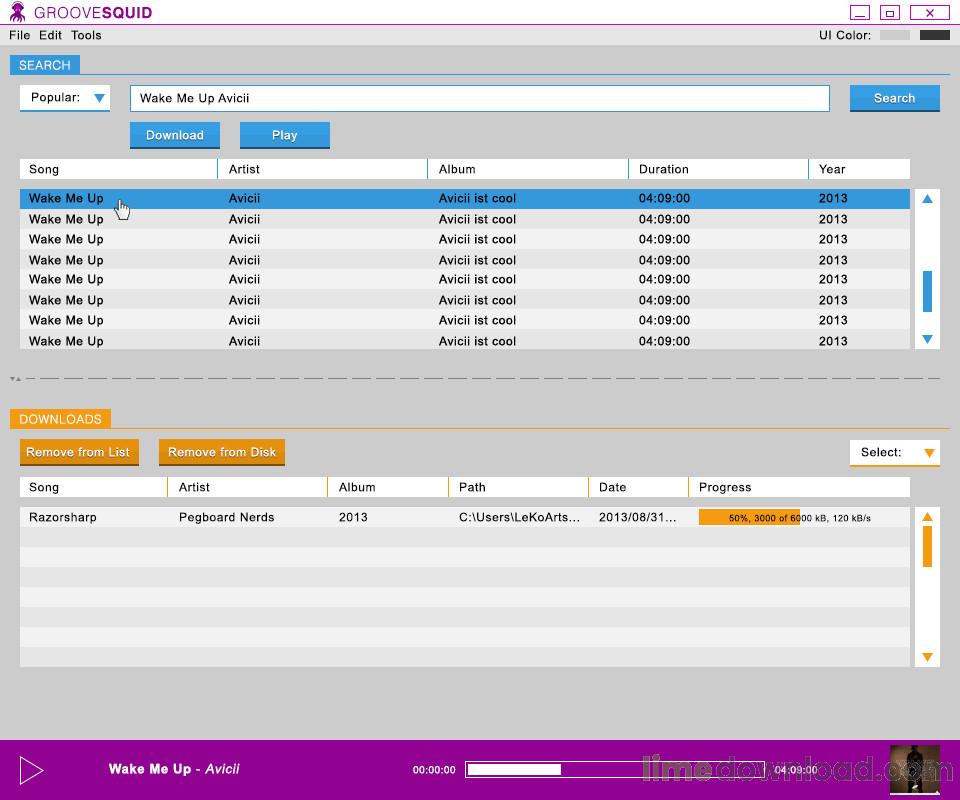The height and width of the screenshot is (800, 960).
Task: Choose the light gray UI Color swatch
Action: (894, 35)
